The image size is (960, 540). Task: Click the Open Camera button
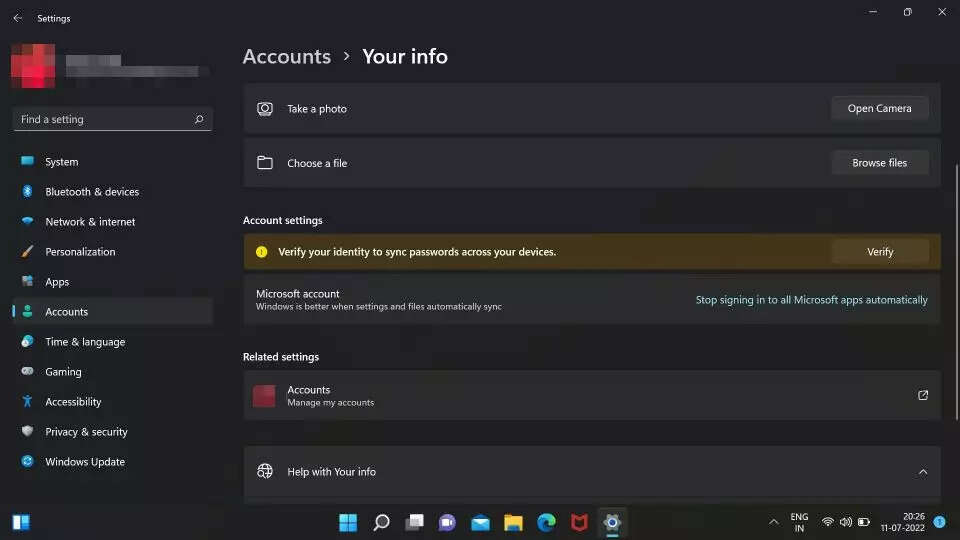point(879,109)
